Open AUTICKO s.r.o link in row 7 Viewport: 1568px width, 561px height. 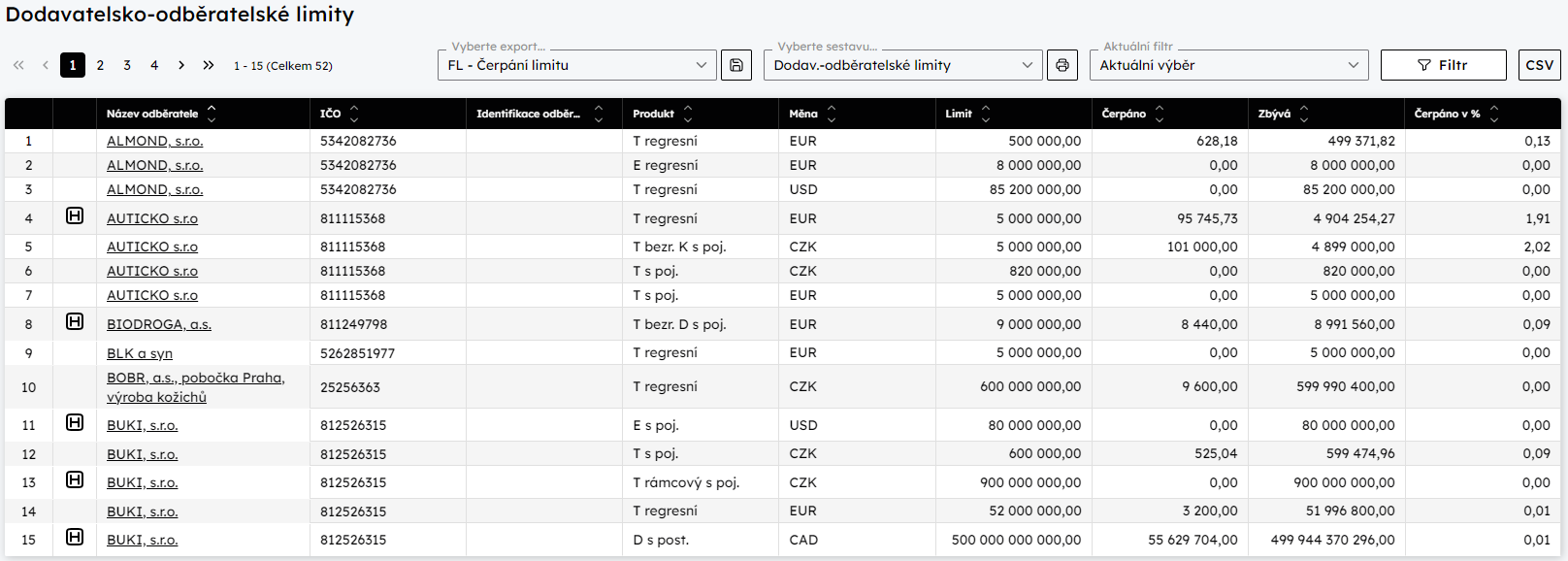152,295
